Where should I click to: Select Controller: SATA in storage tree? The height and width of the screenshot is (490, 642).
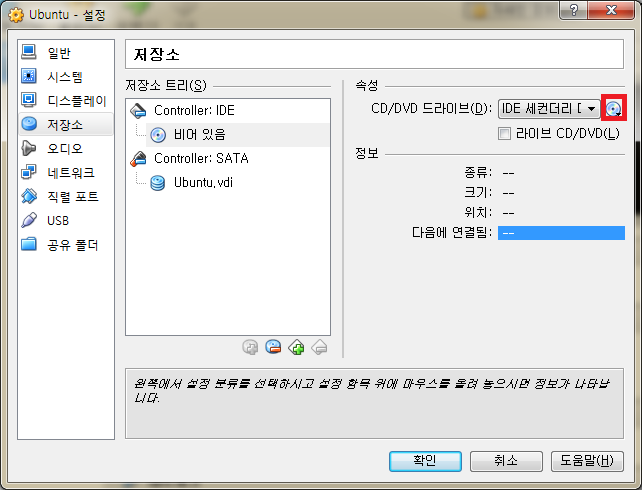point(201,158)
